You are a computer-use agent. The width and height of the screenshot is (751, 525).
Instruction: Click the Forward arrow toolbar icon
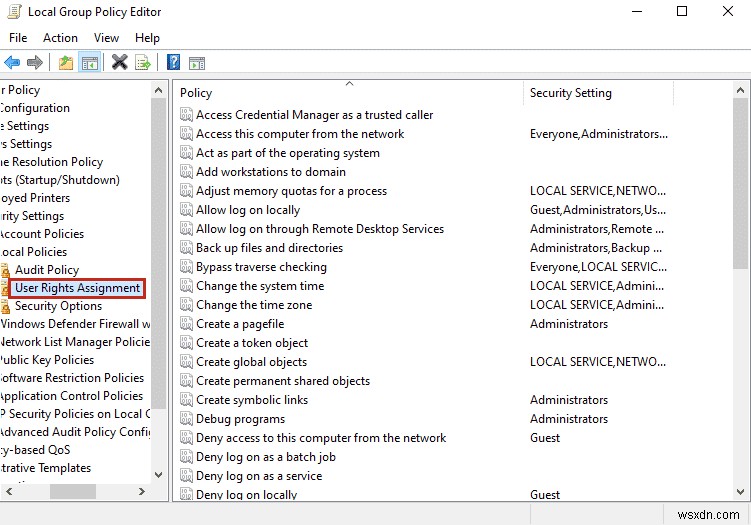click(35, 63)
